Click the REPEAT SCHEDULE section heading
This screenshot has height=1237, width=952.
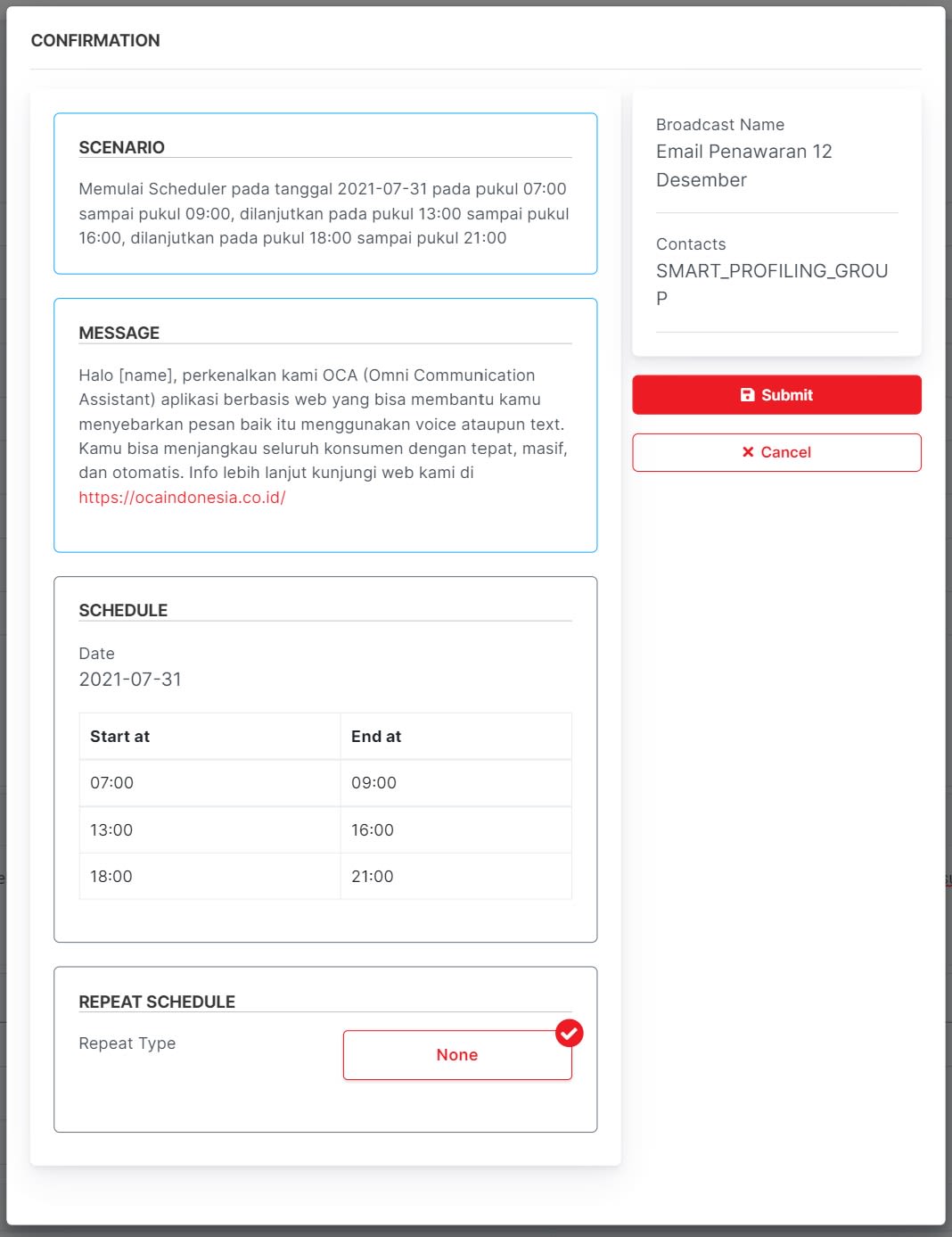157,1002
